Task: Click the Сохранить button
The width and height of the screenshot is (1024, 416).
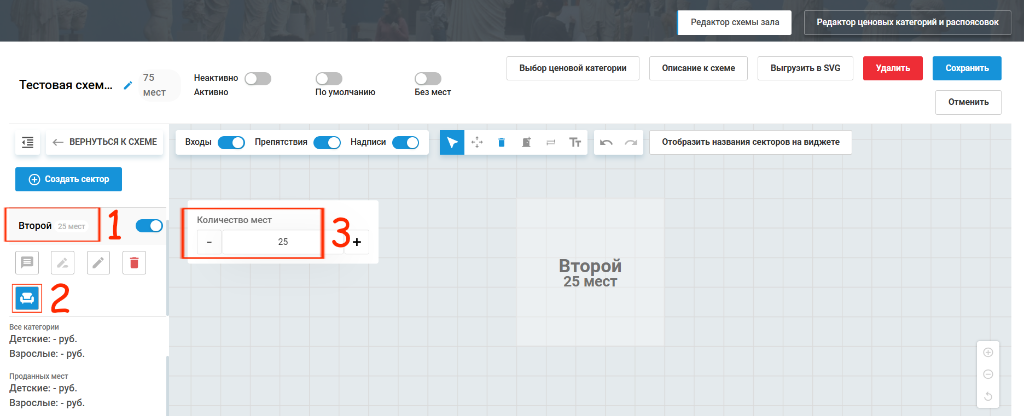Action: [967, 68]
